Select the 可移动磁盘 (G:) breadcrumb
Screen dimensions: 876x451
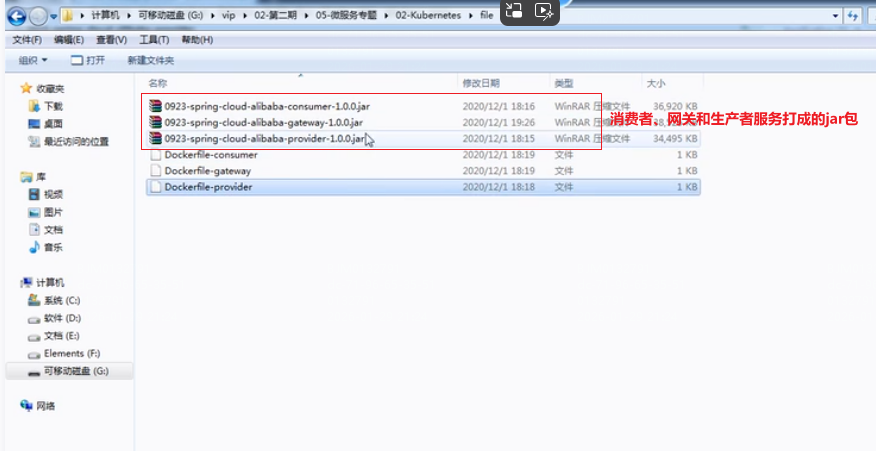tap(170, 15)
